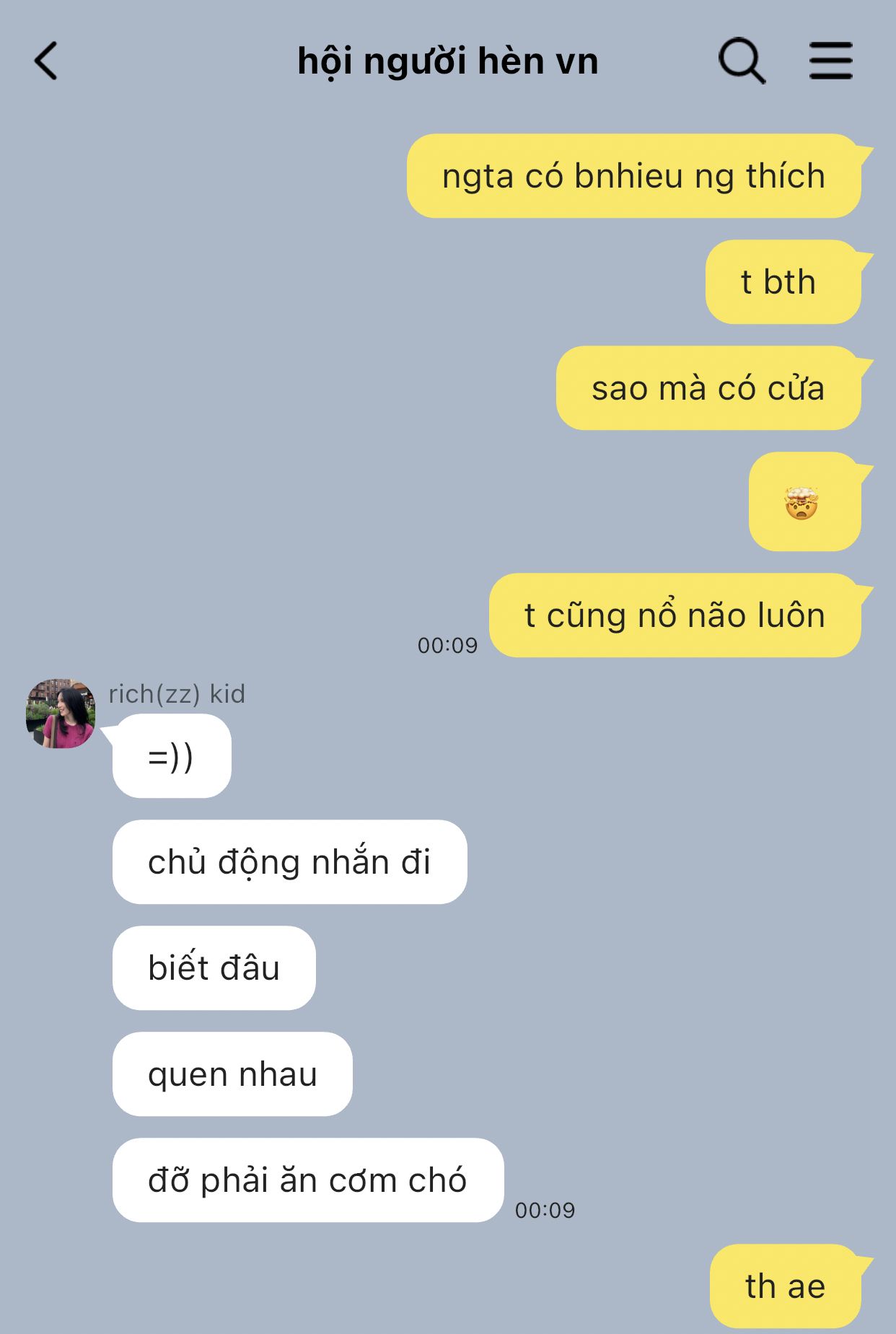Select the "ngta có bnhieu ng thích" message
896x1334 pixels.
tap(634, 176)
